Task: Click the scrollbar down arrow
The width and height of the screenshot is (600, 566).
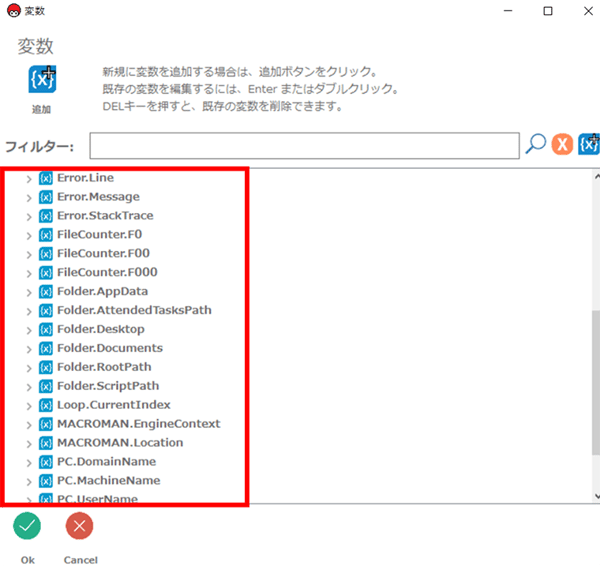Action: (x=596, y=496)
